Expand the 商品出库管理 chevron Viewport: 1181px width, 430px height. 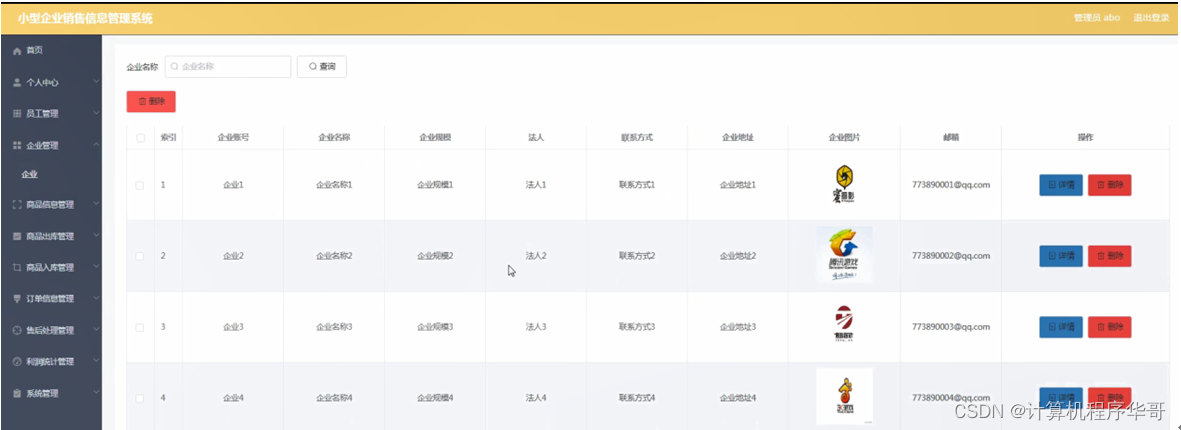96,236
